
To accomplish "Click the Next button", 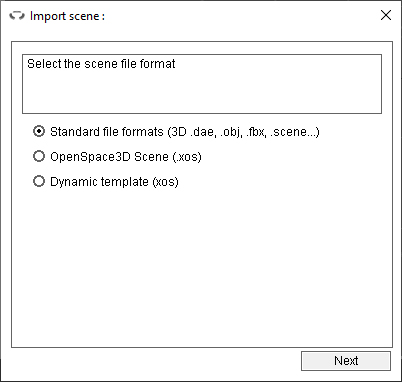I will (x=346, y=361).
